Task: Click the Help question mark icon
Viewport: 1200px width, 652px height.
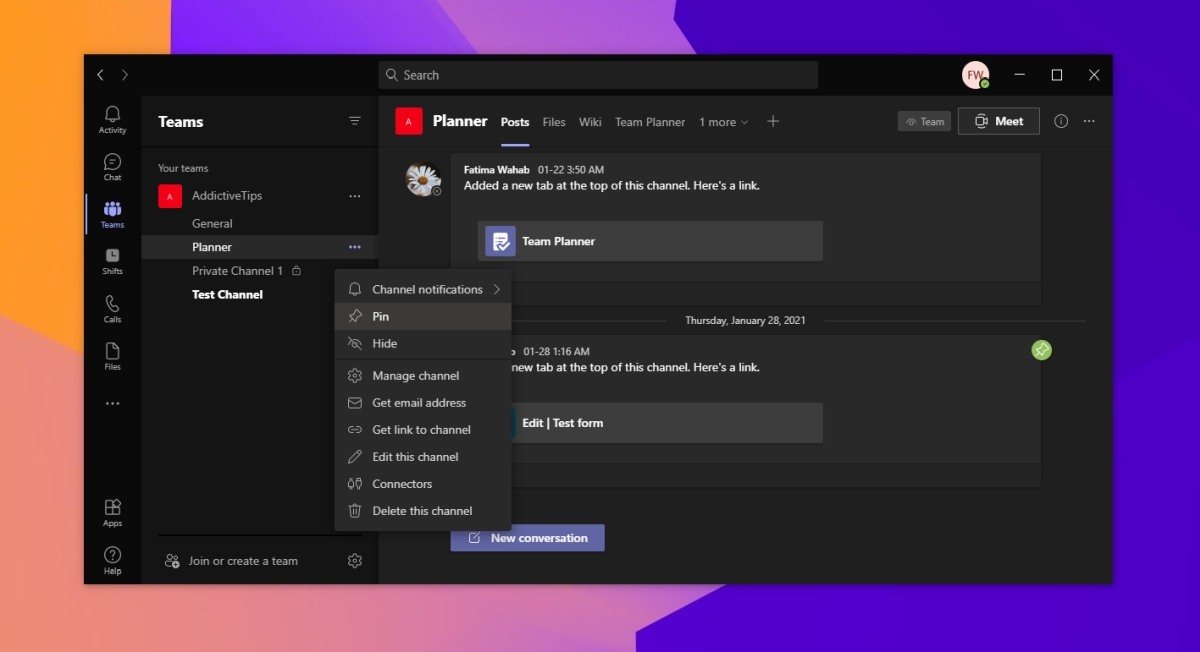Action: [x=112, y=560]
